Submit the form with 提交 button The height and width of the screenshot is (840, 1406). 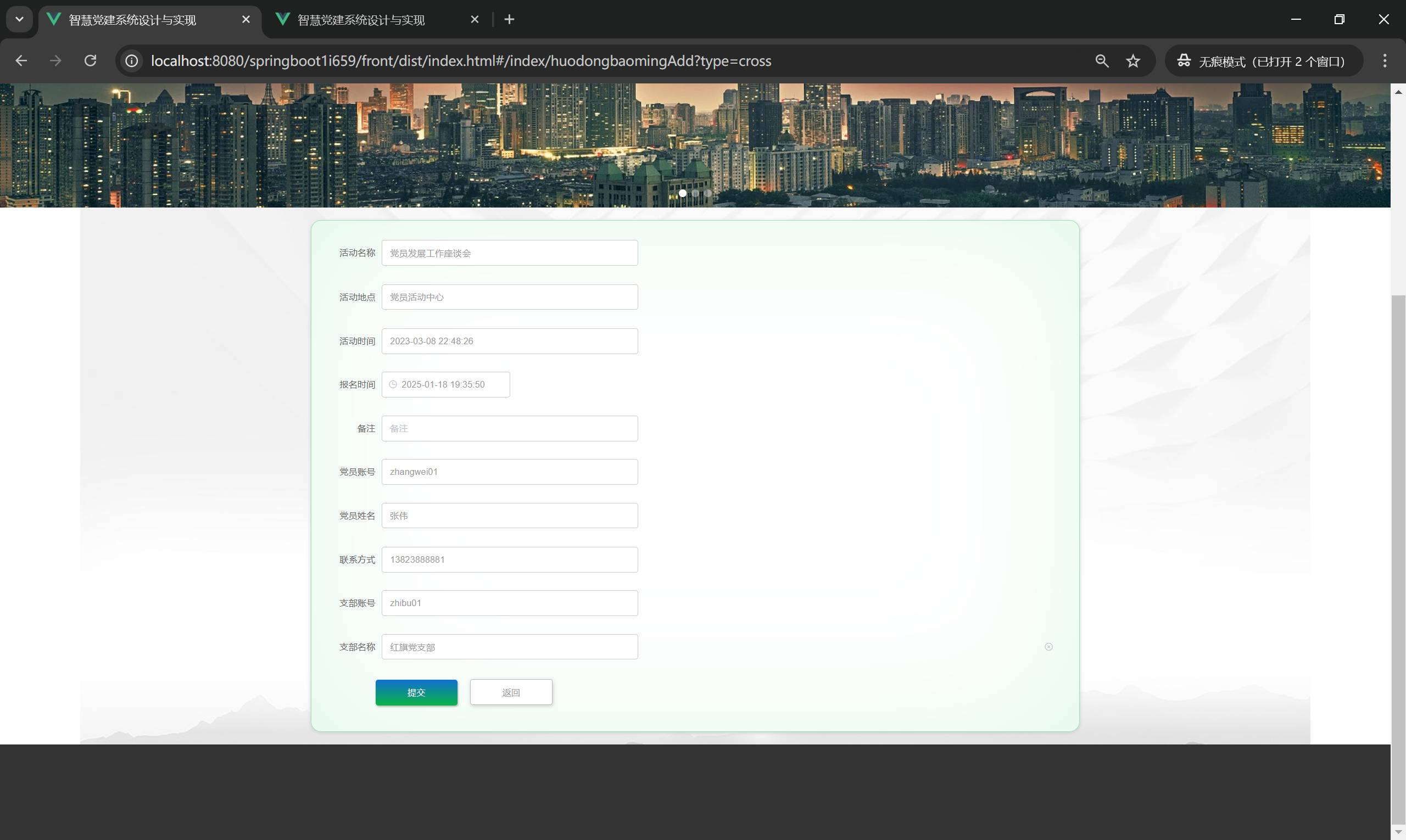[x=416, y=693]
